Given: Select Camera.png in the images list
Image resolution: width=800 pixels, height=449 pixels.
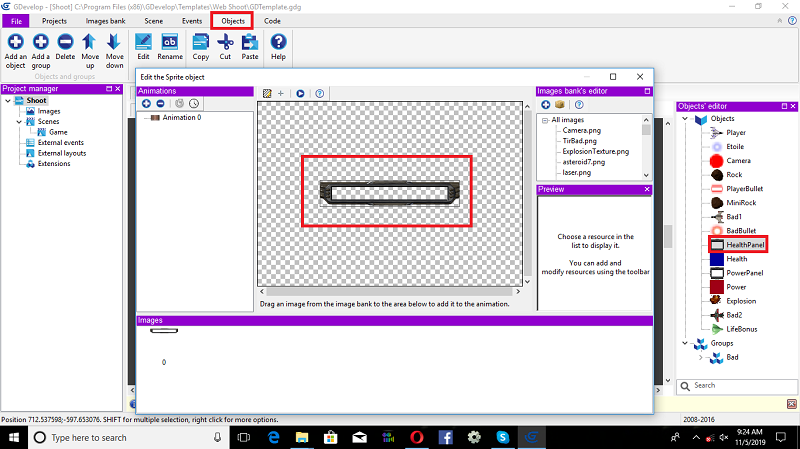Looking at the screenshot, I should point(582,131).
